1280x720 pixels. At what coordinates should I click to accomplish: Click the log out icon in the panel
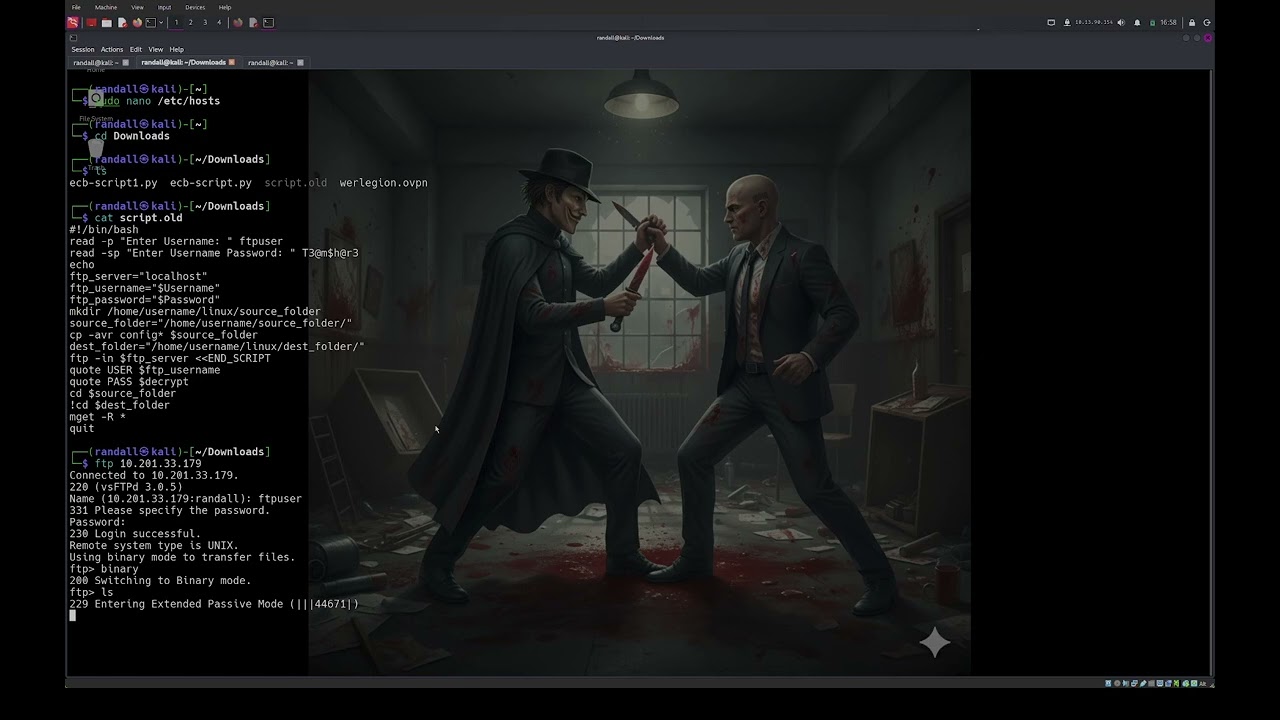tap(1207, 22)
